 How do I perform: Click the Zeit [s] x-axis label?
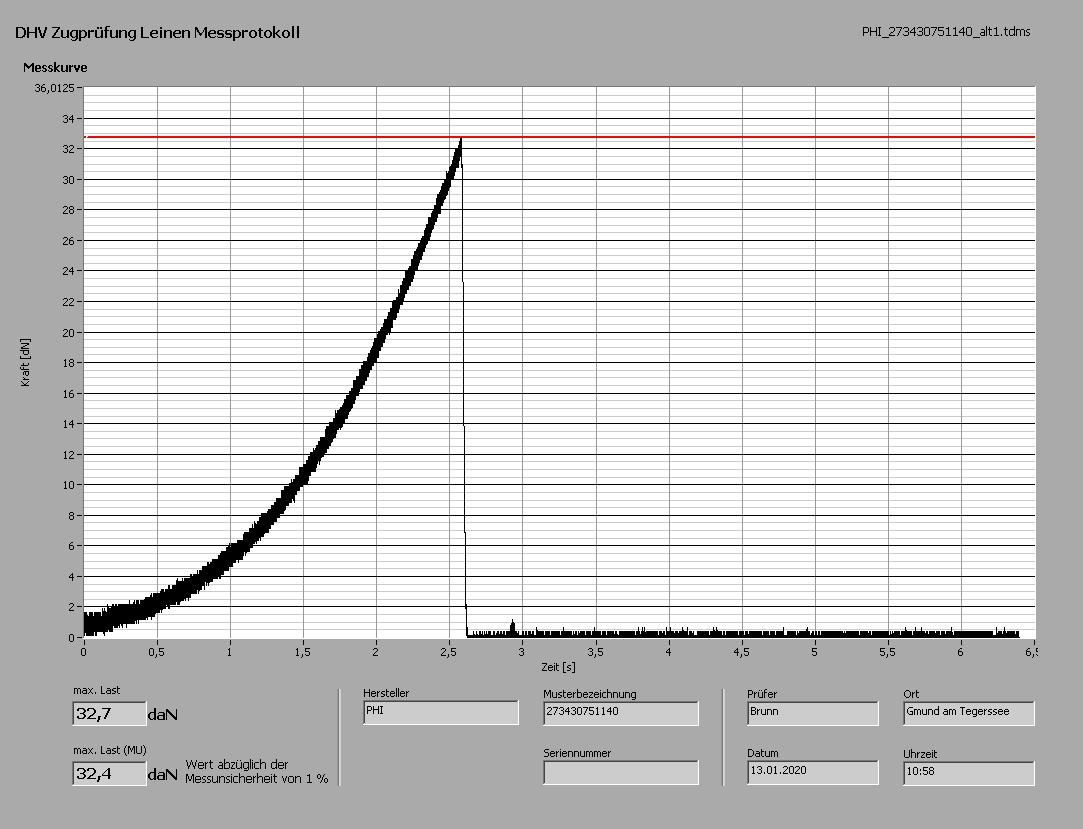click(558, 666)
